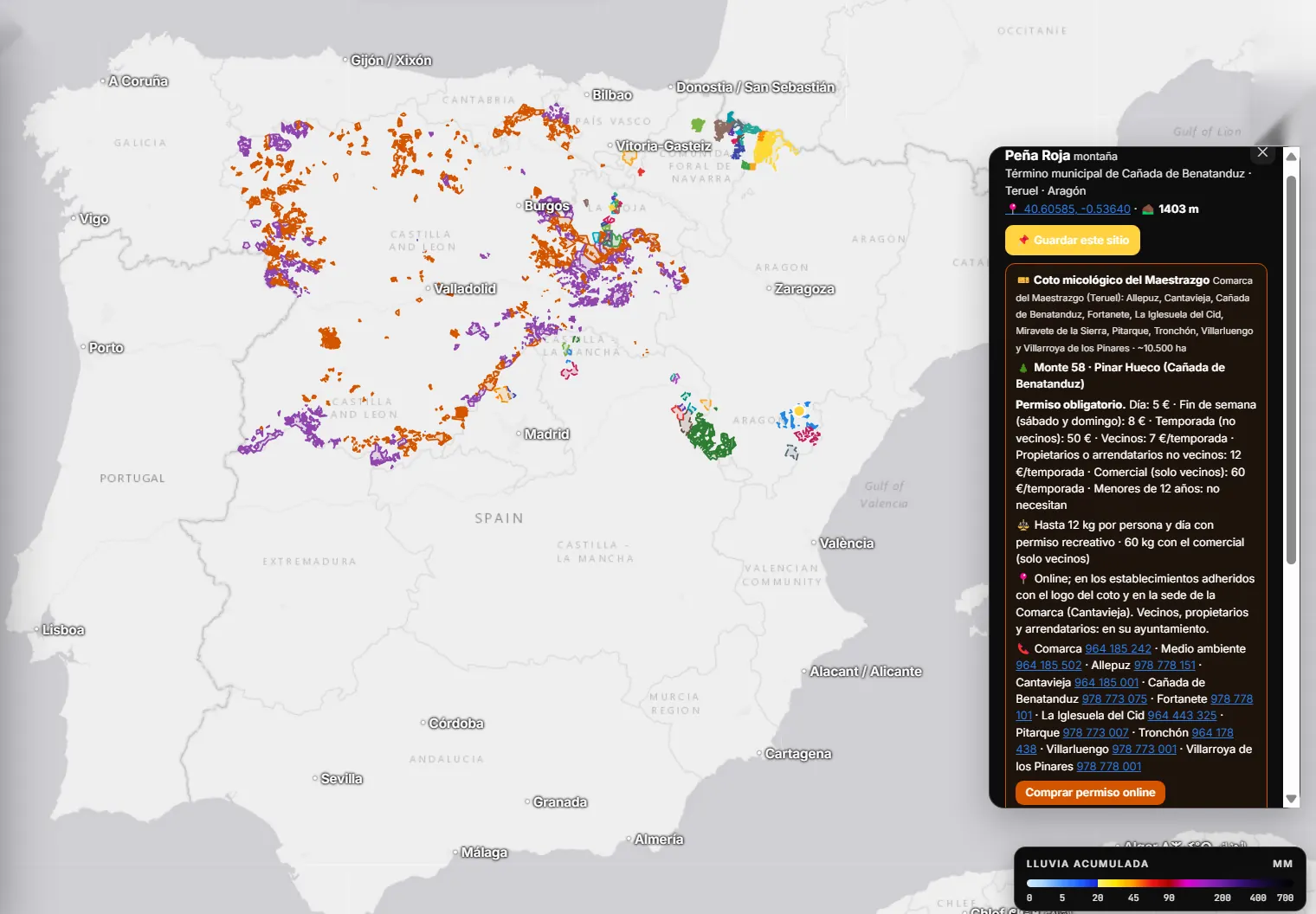This screenshot has height=914, width=1316.
Task: Call Villarroya de los Pinares 978 778 001
Action: [1108, 767]
